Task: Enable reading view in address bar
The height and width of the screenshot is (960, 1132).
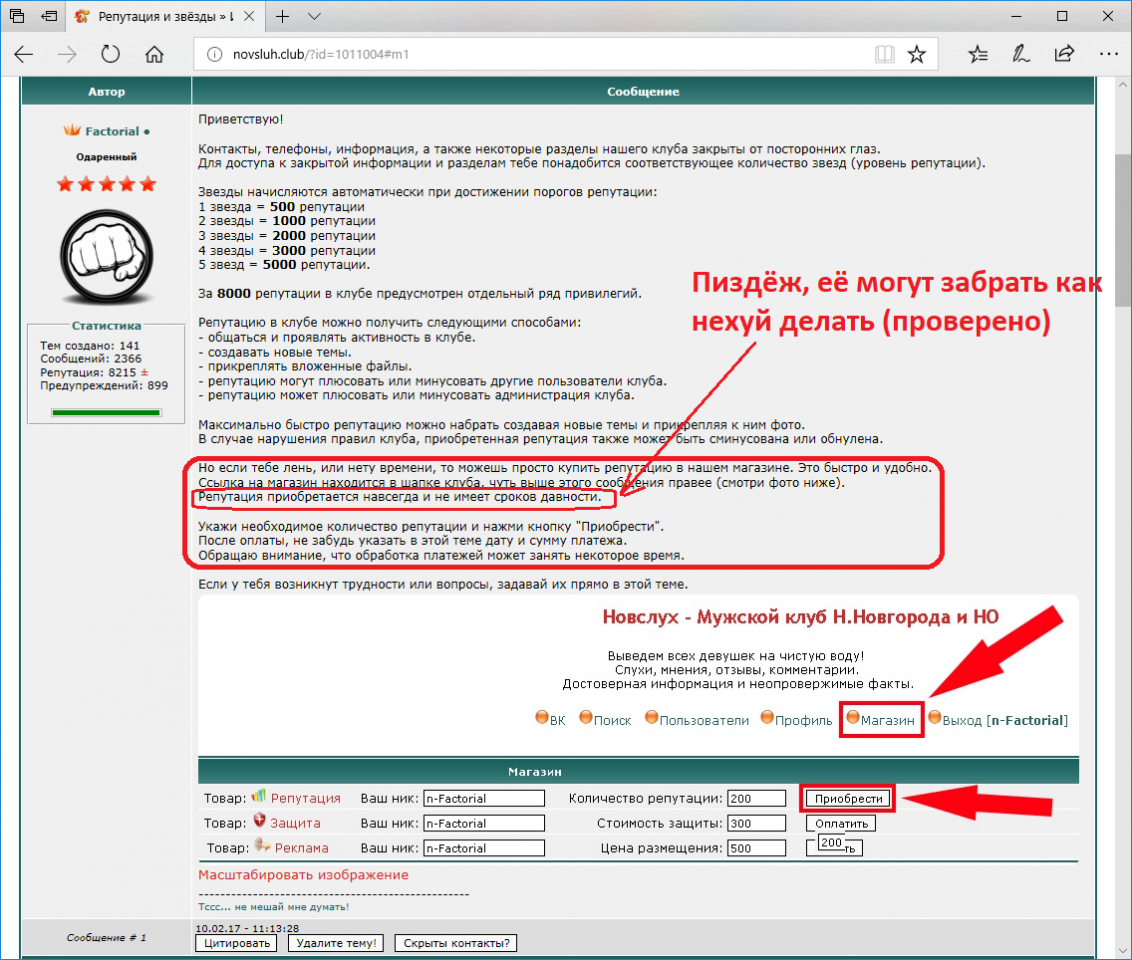Action: [x=883, y=54]
